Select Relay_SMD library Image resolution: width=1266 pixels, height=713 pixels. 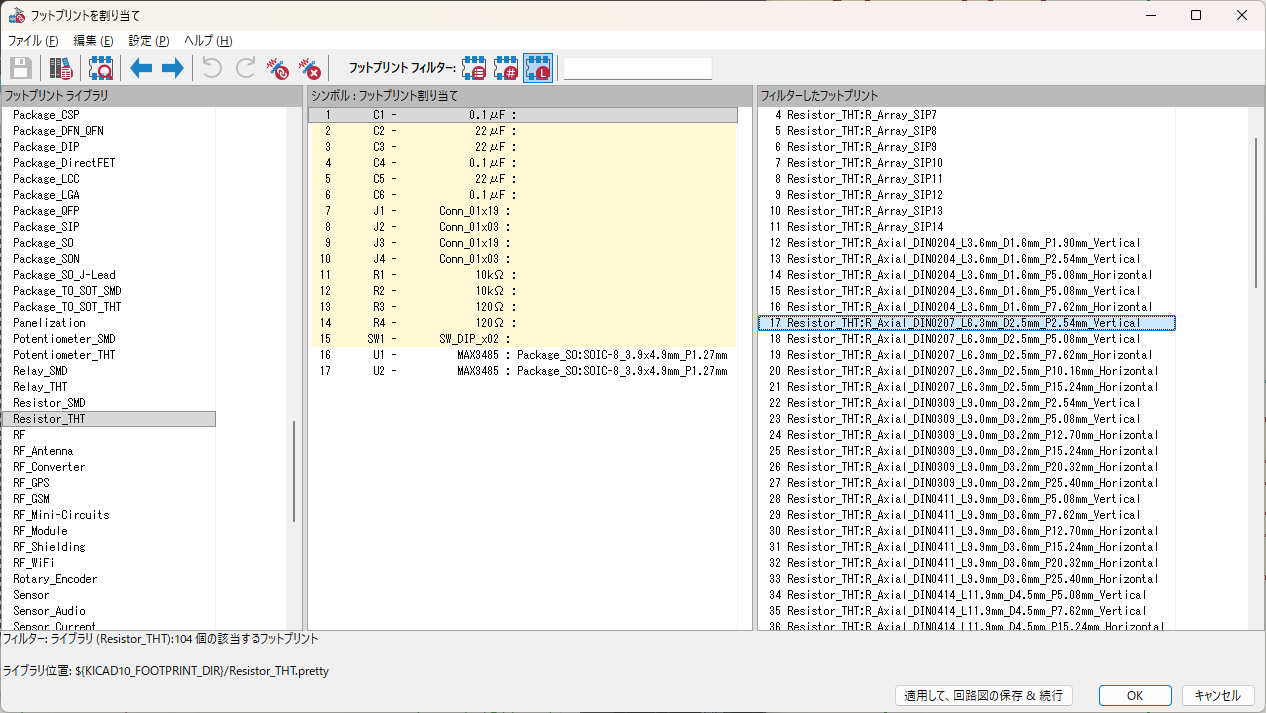pos(108,371)
